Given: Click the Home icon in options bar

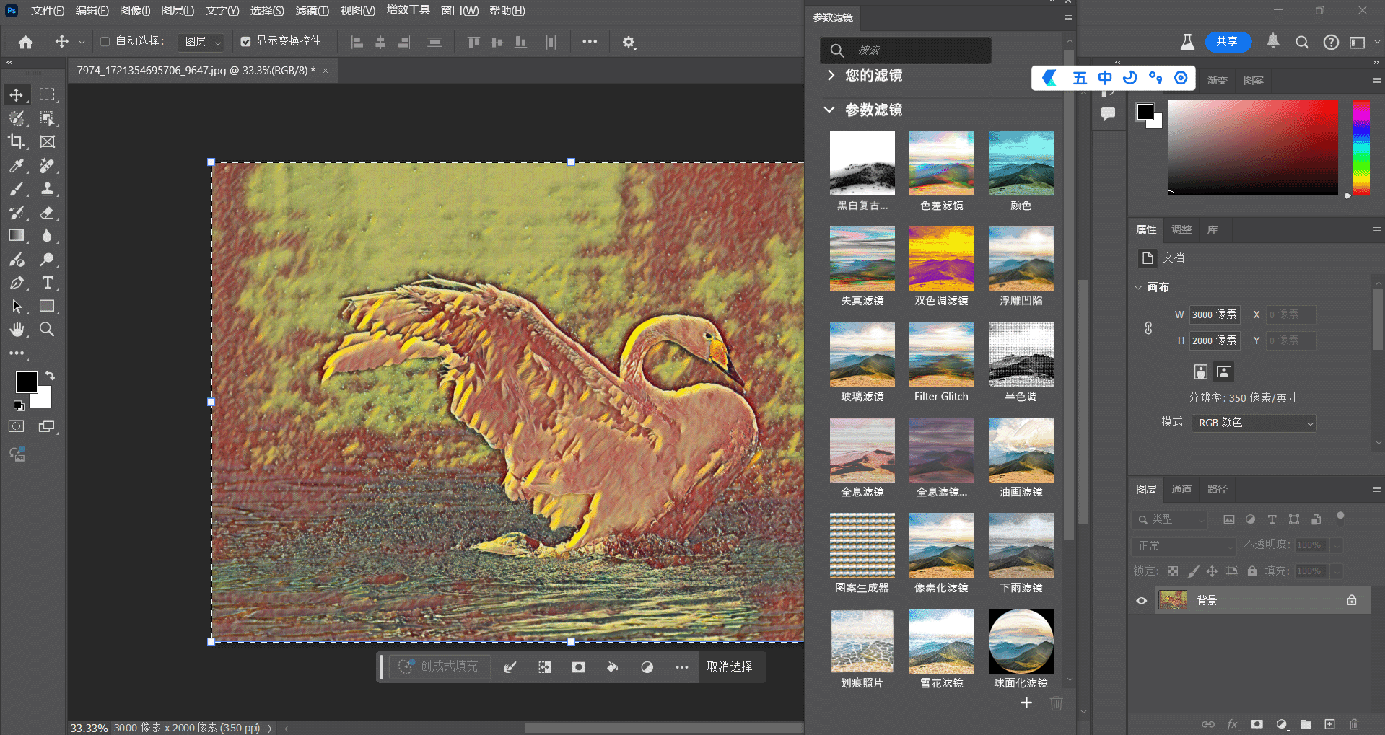Looking at the screenshot, I should [25, 42].
